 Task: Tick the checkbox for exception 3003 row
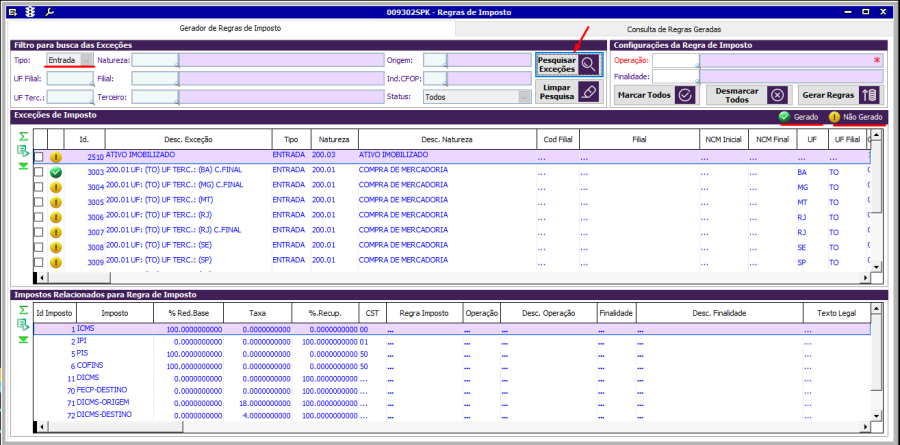pos(39,172)
